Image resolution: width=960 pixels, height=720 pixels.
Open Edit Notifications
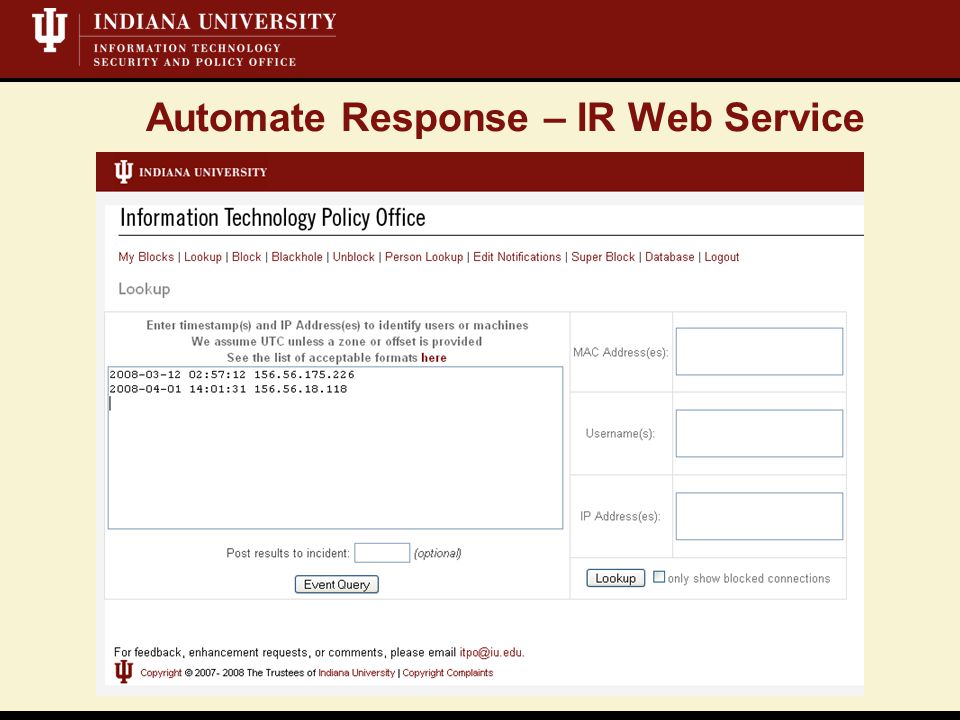click(517, 257)
